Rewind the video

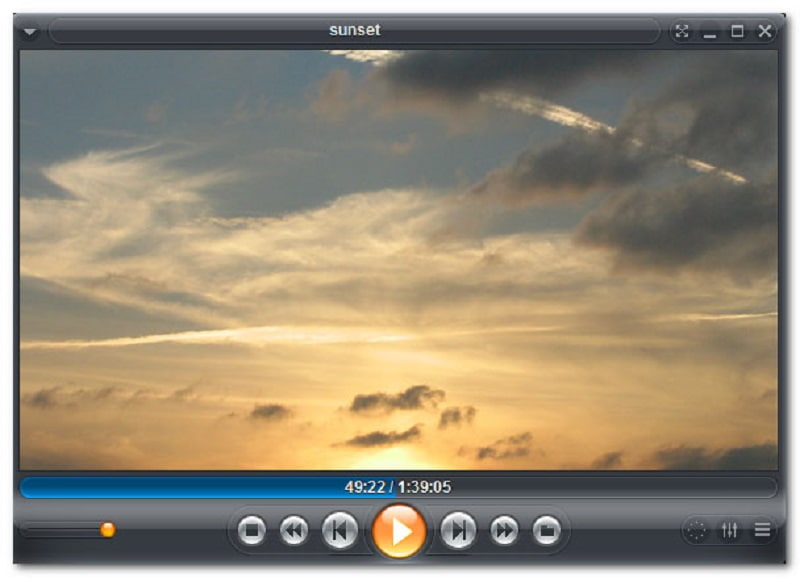point(294,531)
